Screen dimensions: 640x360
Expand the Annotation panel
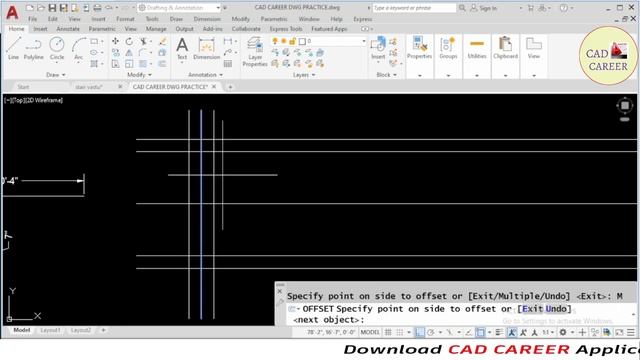pyautogui.click(x=205, y=75)
